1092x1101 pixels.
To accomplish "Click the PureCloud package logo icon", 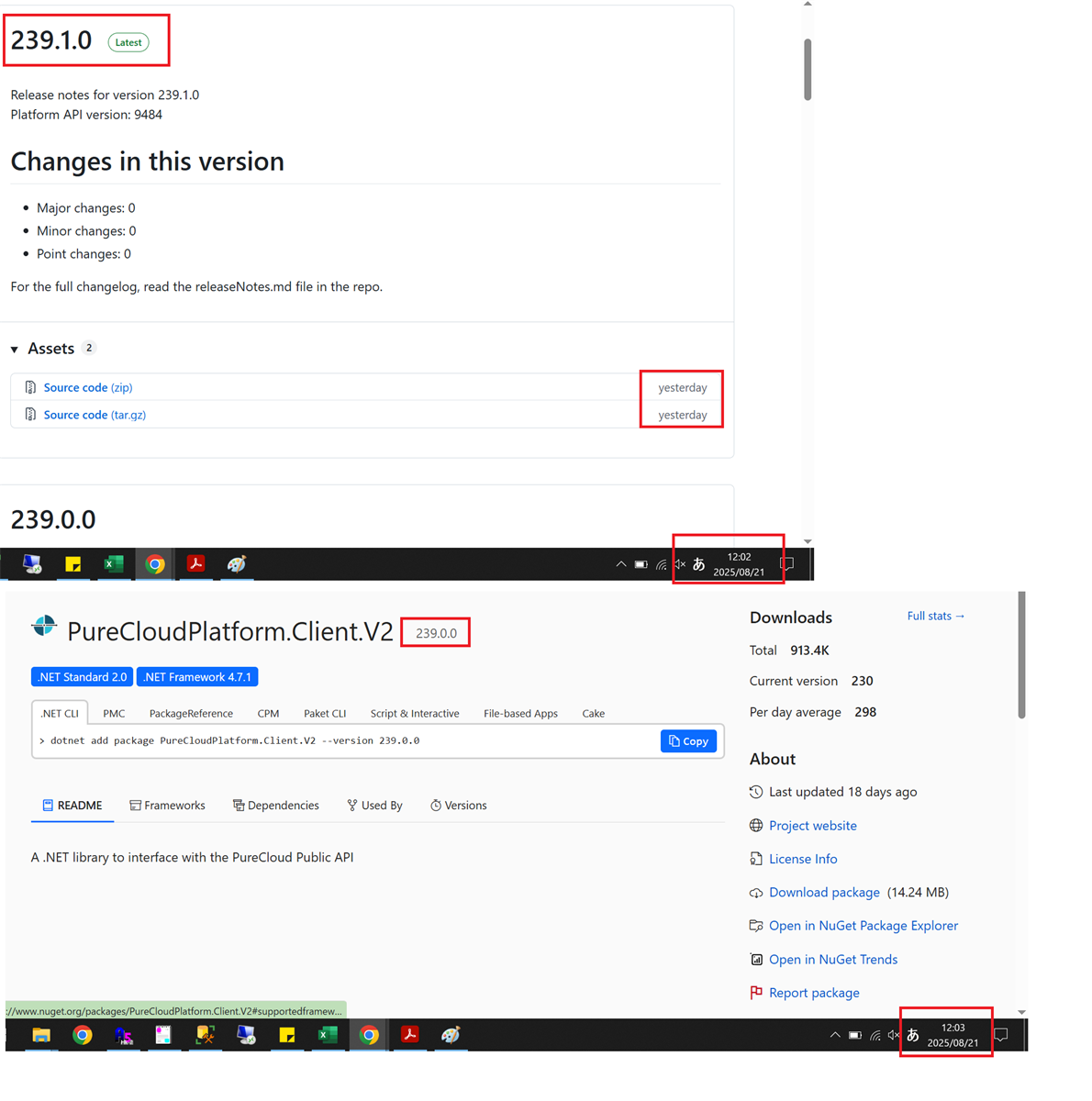I will pyautogui.click(x=44, y=627).
